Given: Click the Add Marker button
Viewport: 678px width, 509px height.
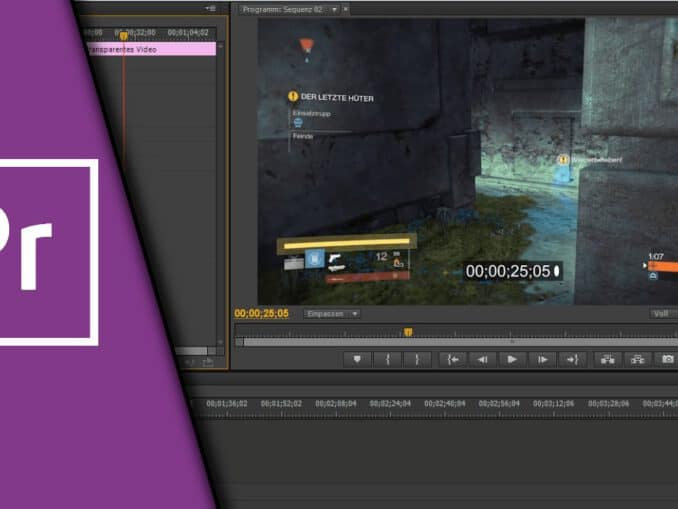Looking at the screenshot, I should click(357, 359).
